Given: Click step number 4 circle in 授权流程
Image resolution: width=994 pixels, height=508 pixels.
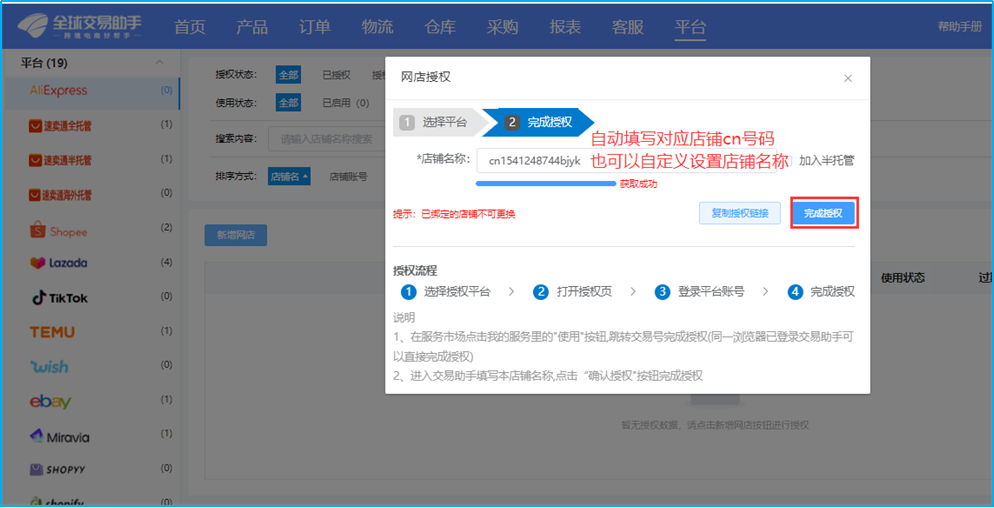Looking at the screenshot, I should pyautogui.click(x=796, y=292).
